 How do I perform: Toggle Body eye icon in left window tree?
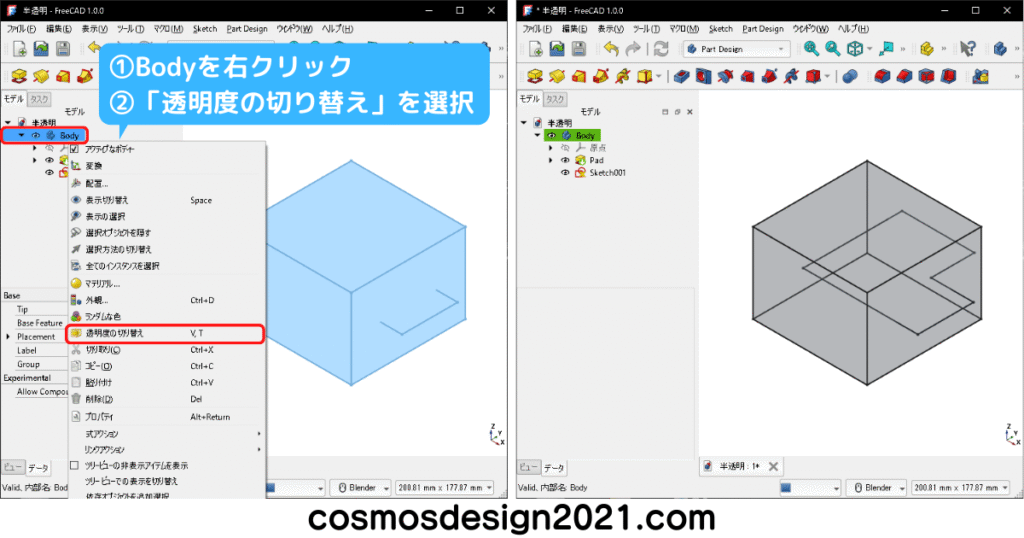tap(36, 136)
